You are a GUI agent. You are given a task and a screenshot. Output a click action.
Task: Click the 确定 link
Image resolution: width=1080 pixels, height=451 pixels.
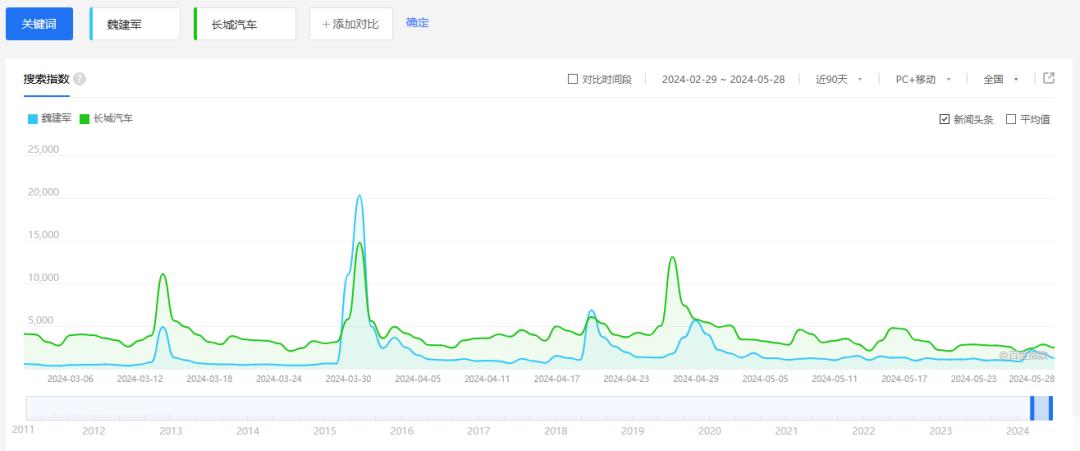417,23
